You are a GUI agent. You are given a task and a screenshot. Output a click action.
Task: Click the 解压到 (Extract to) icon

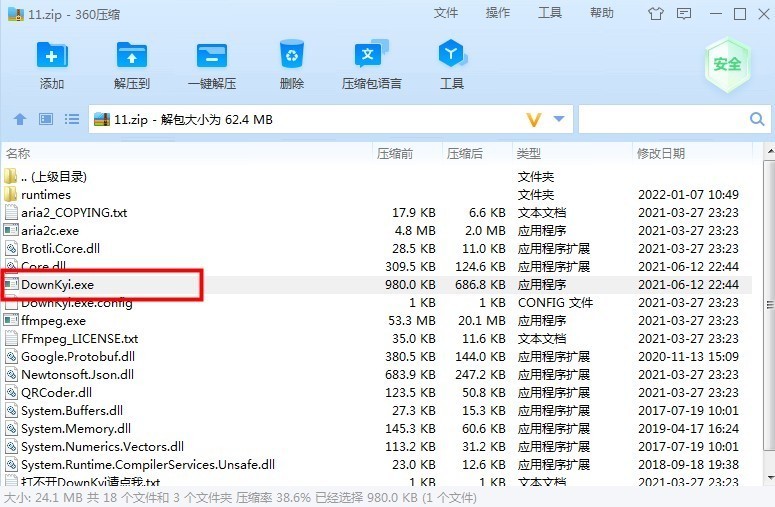click(131, 54)
